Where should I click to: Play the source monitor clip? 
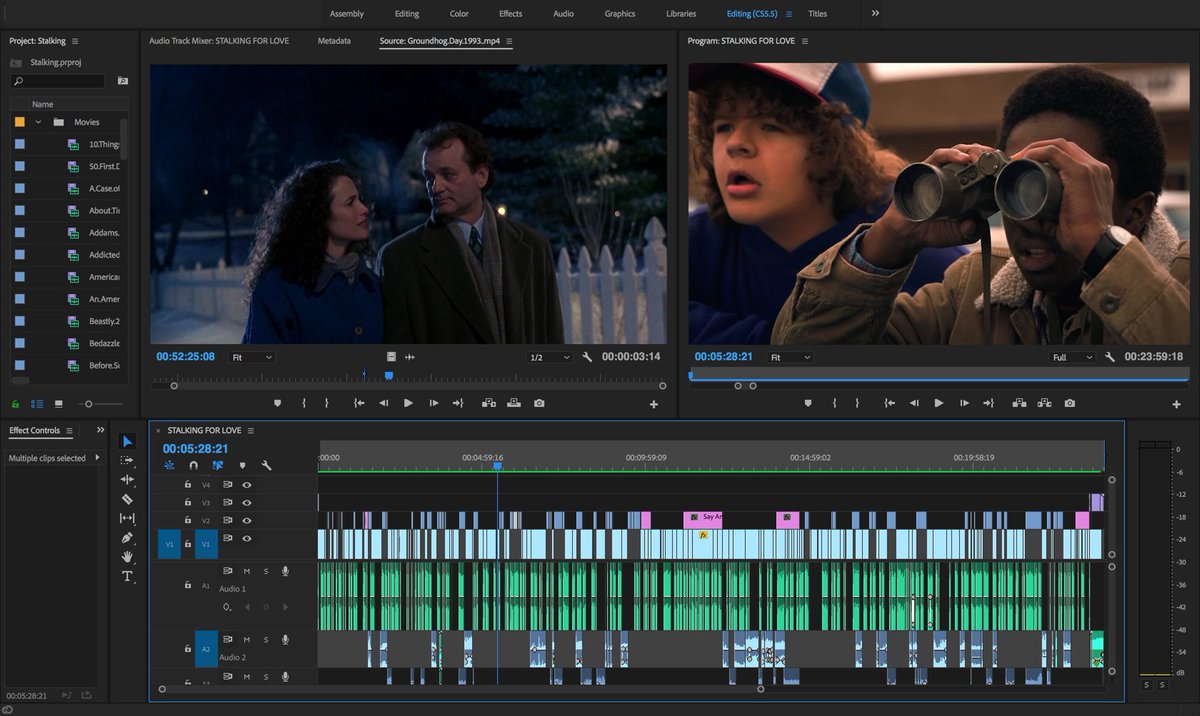pos(408,403)
